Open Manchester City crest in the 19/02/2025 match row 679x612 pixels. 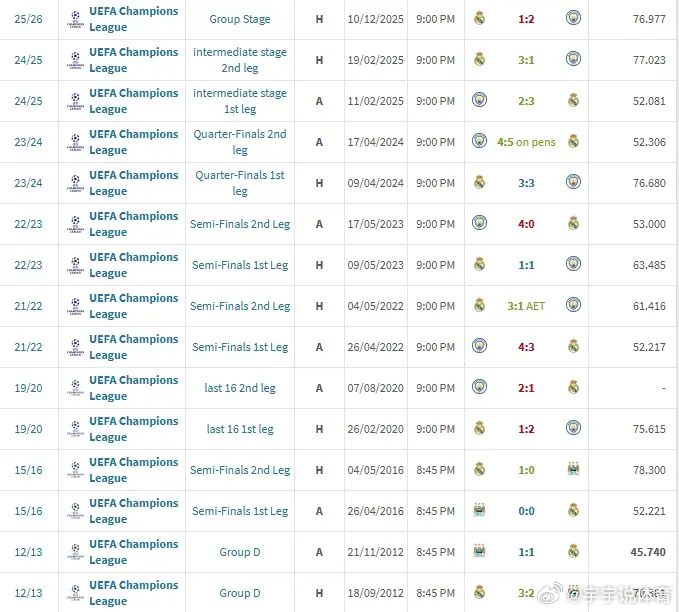(573, 59)
